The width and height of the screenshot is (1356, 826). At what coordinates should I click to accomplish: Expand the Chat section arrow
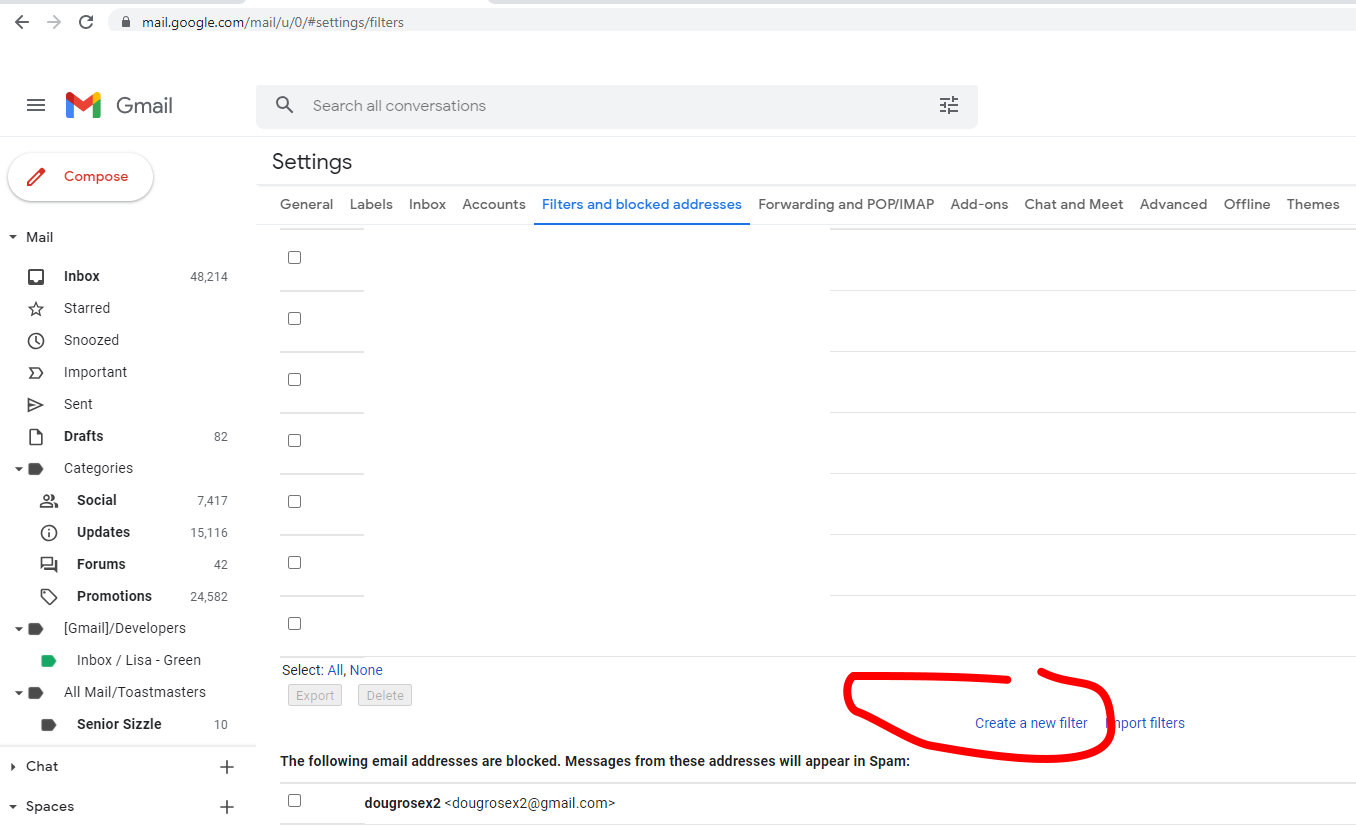[x=13, y=767]
